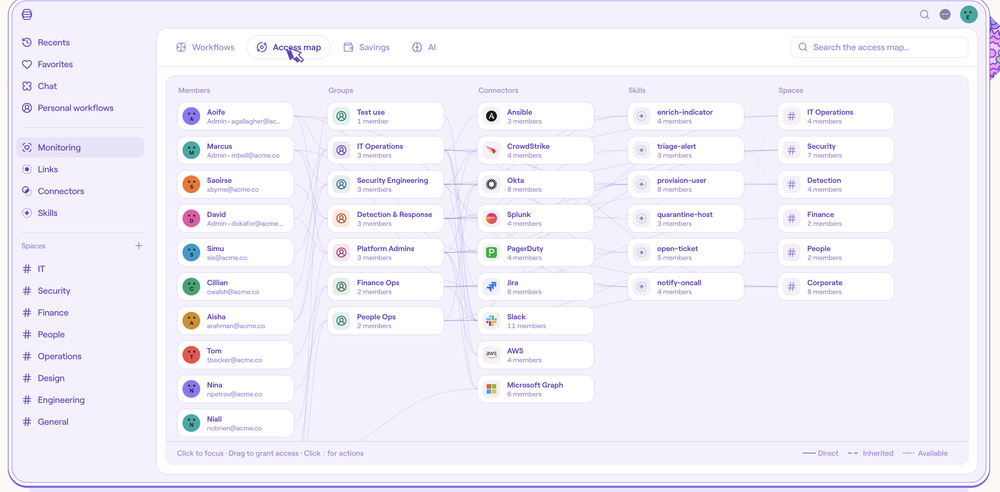Open Connectors in sidebar
Image resolution: width=1000 pixels, height=492 pixels.
click(80, 191)
